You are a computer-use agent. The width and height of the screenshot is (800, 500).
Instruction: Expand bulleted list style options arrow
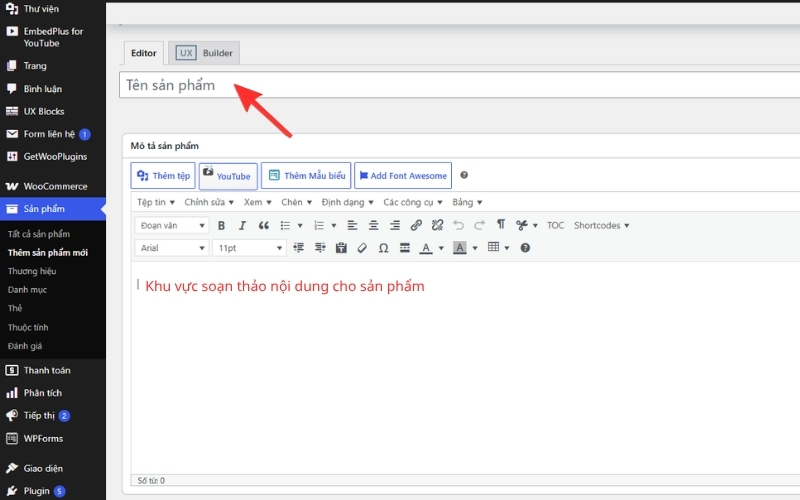point(300,226)
